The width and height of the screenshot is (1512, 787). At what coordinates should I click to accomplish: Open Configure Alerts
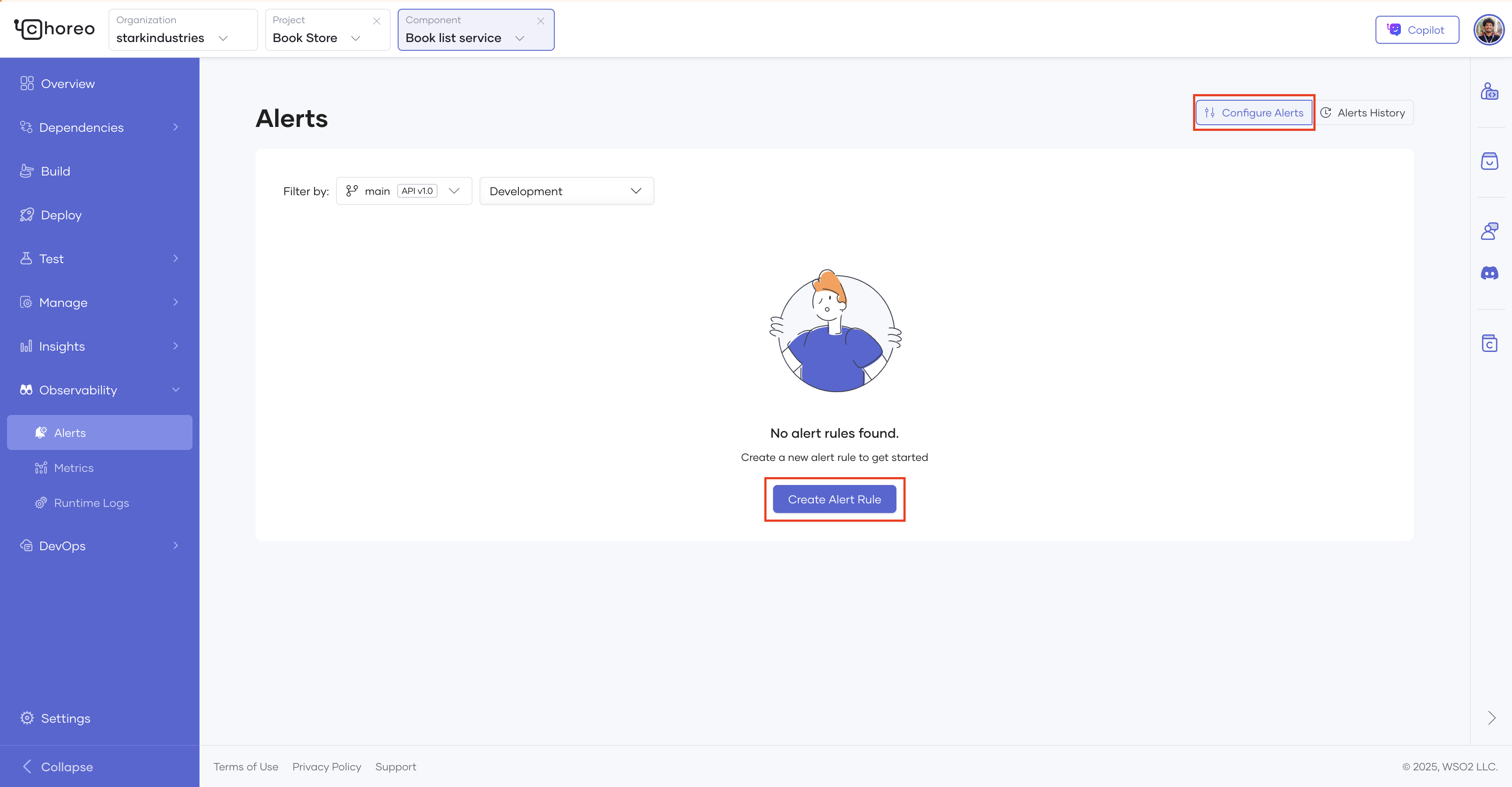coord(1254,113)
